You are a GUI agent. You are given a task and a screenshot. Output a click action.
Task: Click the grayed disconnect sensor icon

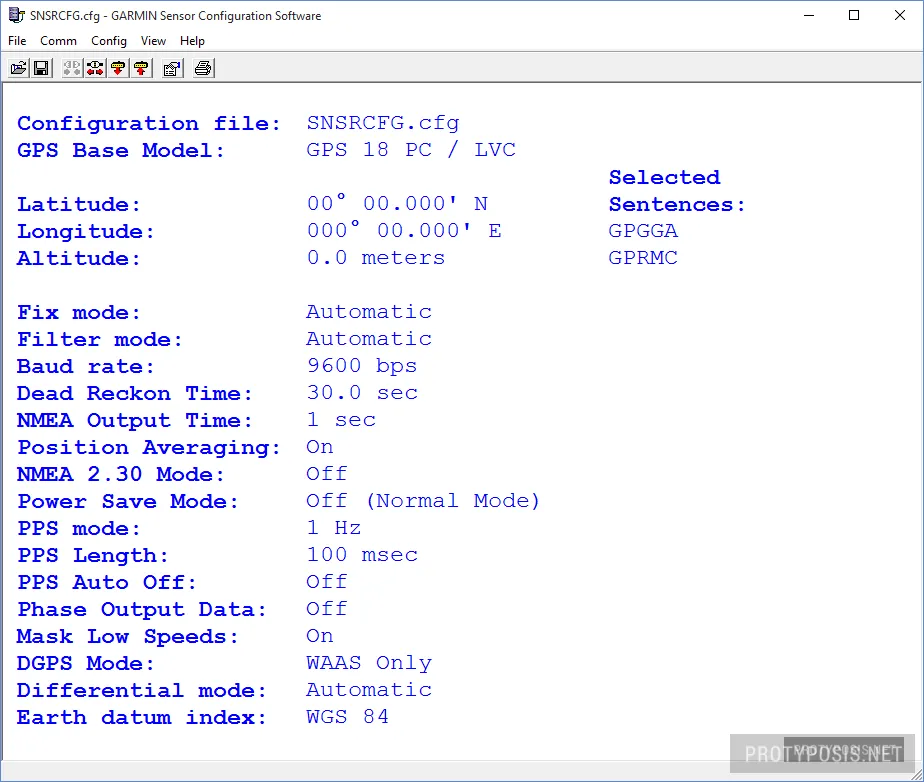point(70,68)
